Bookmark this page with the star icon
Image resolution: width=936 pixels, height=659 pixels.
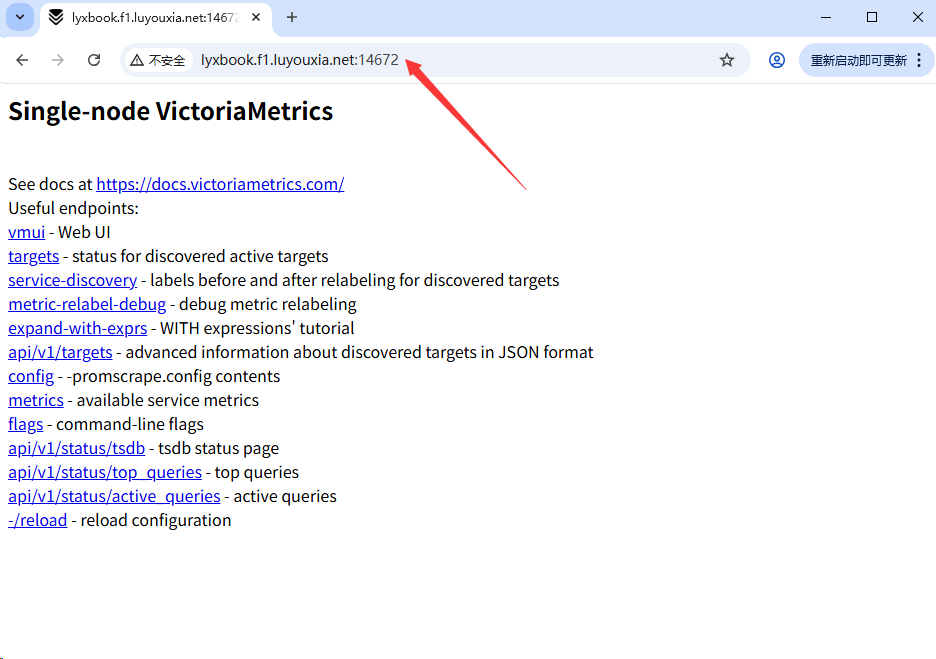726,60
